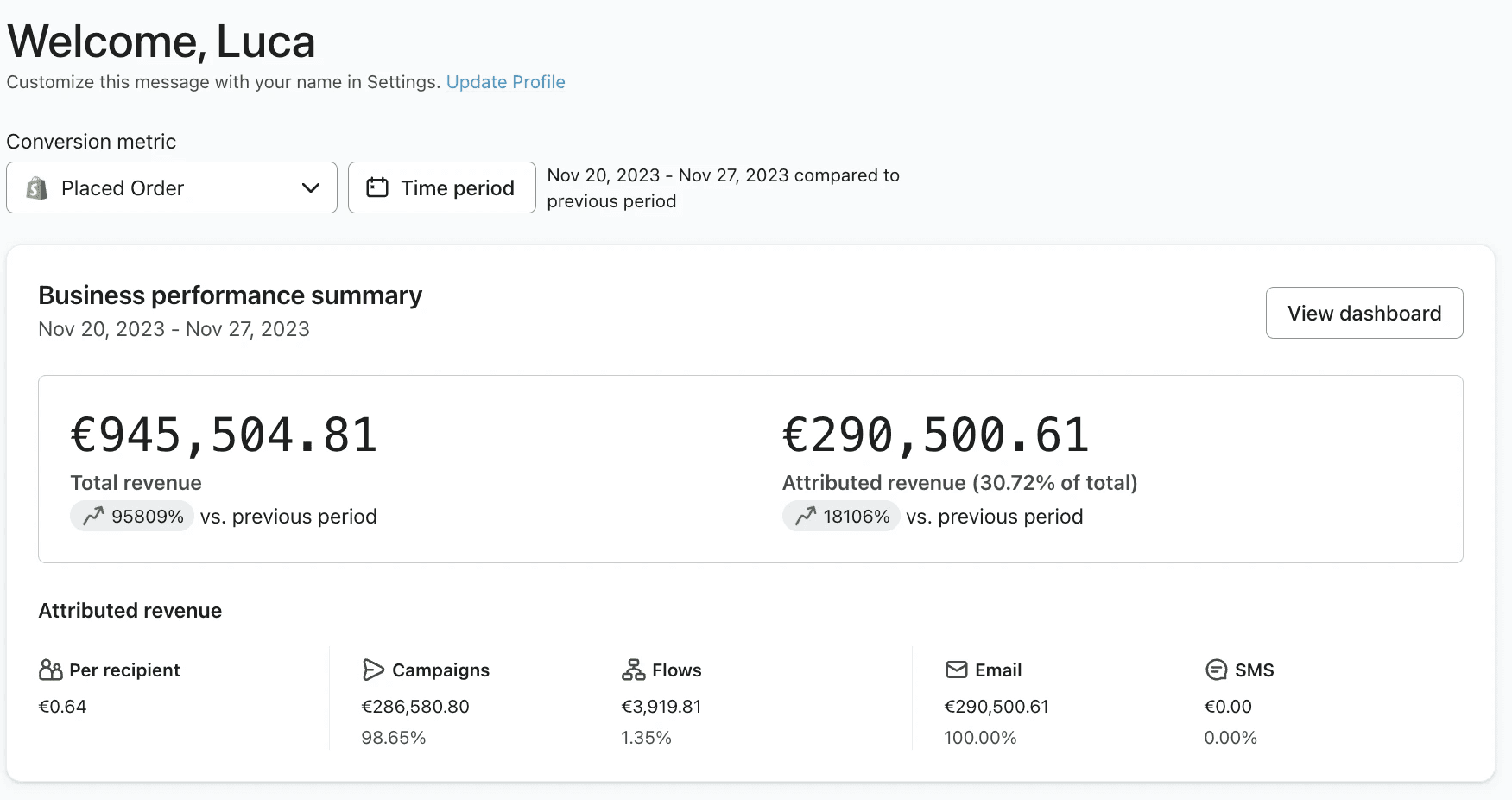
Task: Click the Campaigns paper plane icon
Action: [x=373, y=670]
